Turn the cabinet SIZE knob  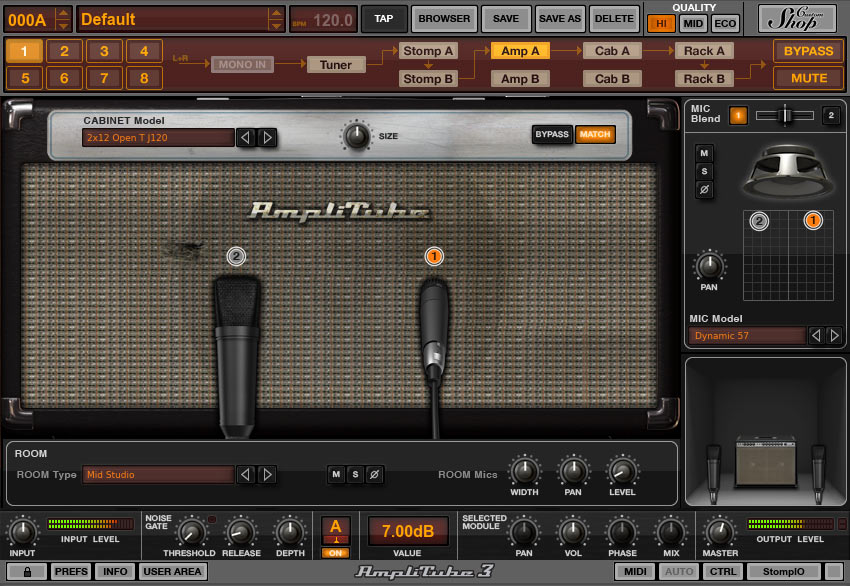[356, 136]
